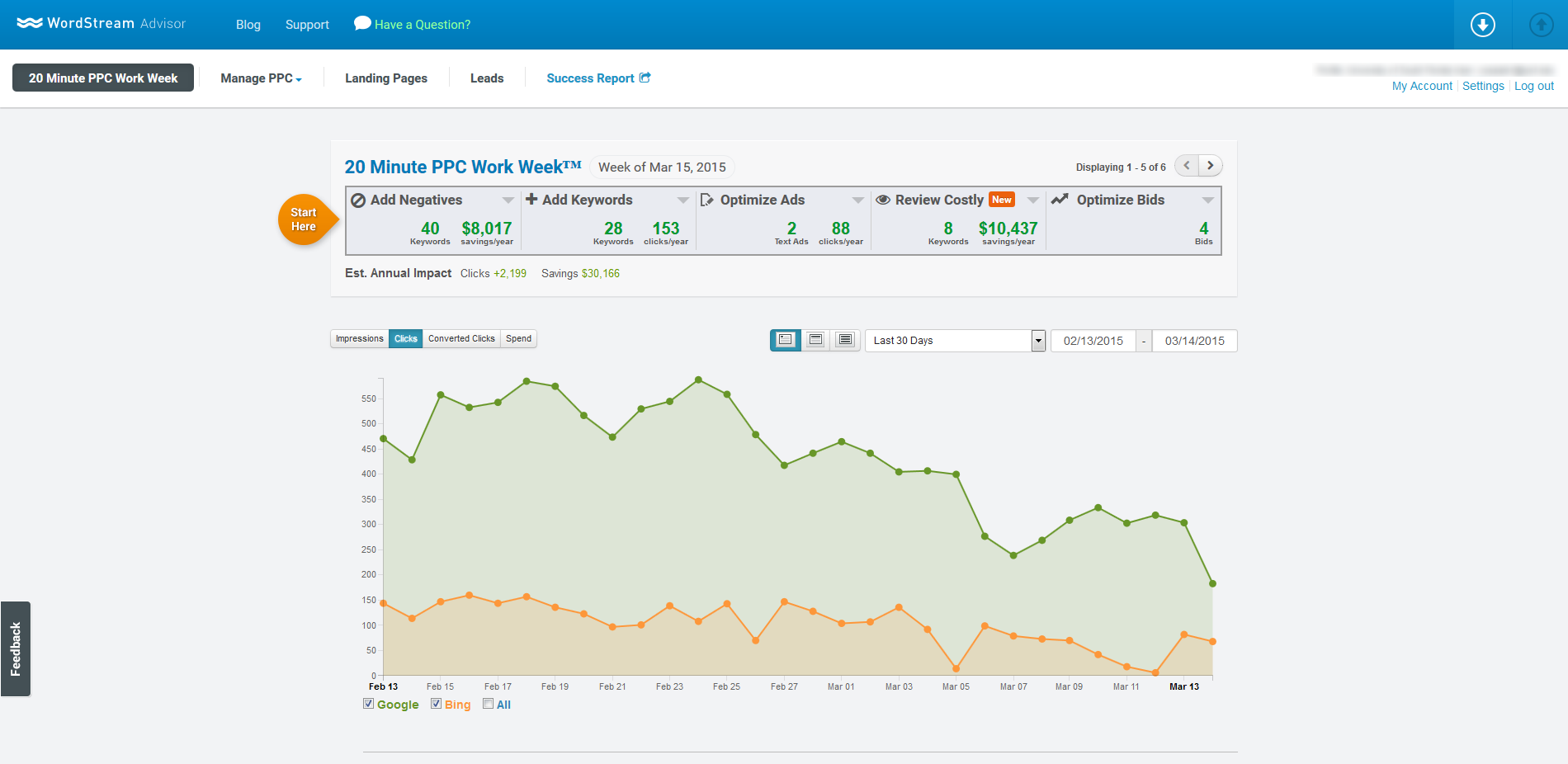Viewport: 1568px width, 764px height.
Task: Click the Optimize Ads edit icon
Action: click(707, 200)
